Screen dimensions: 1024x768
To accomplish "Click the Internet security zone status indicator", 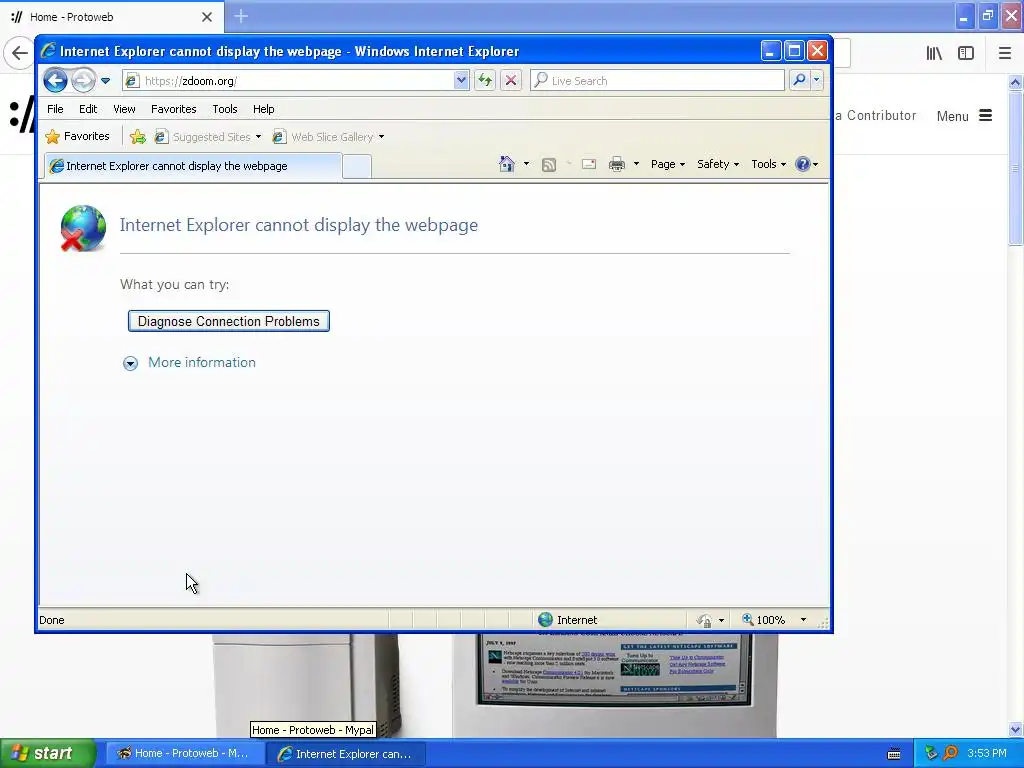I will tap(567, 620).
